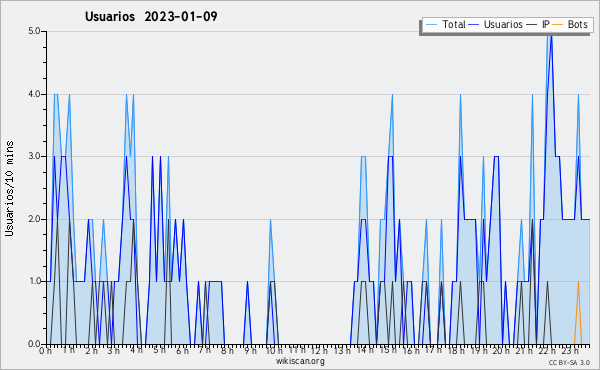Click the '1.0' y-axis value
The height and width of the screenshot is (370, 600).
coord(34,282)
